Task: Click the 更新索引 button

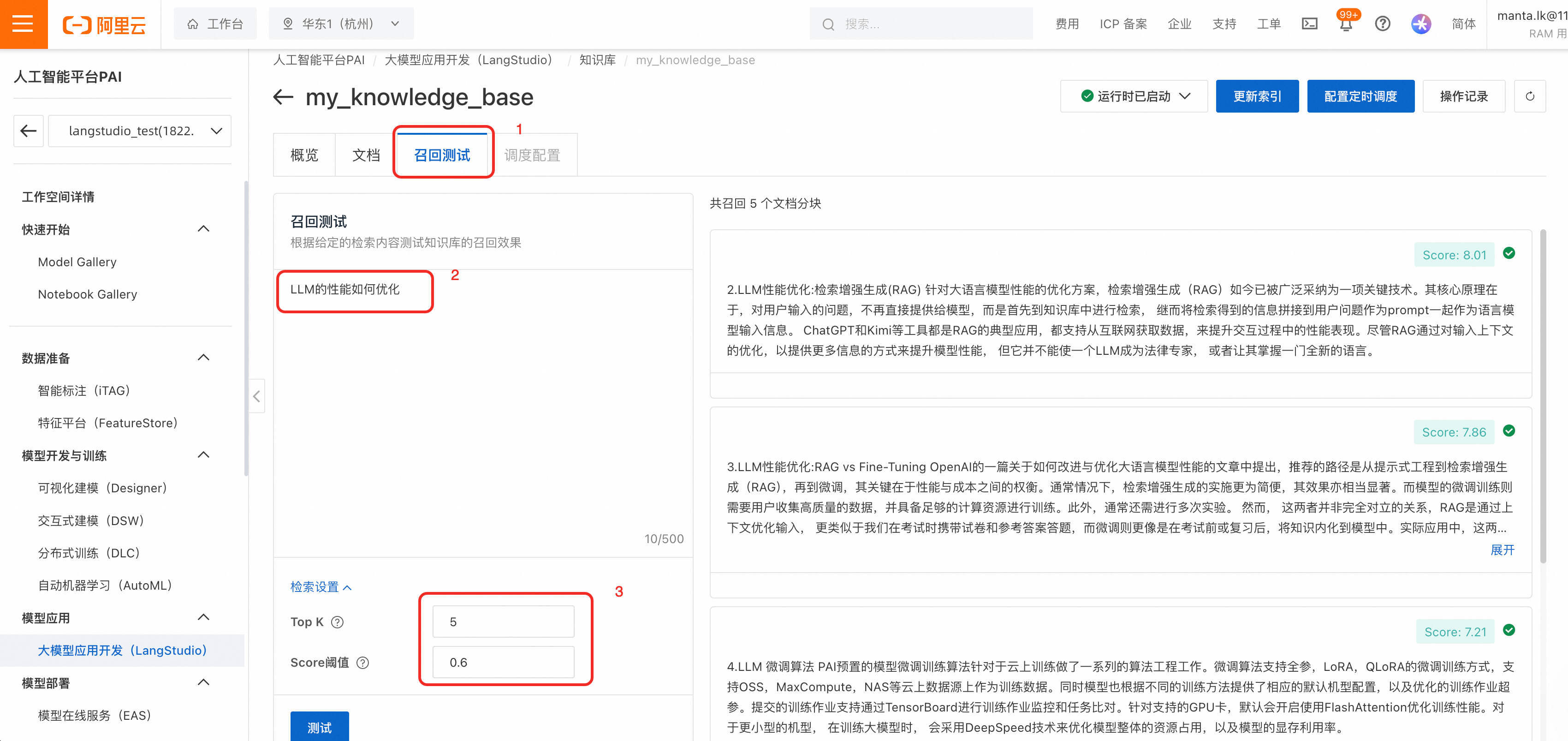Action: (x=1257, y=96)
